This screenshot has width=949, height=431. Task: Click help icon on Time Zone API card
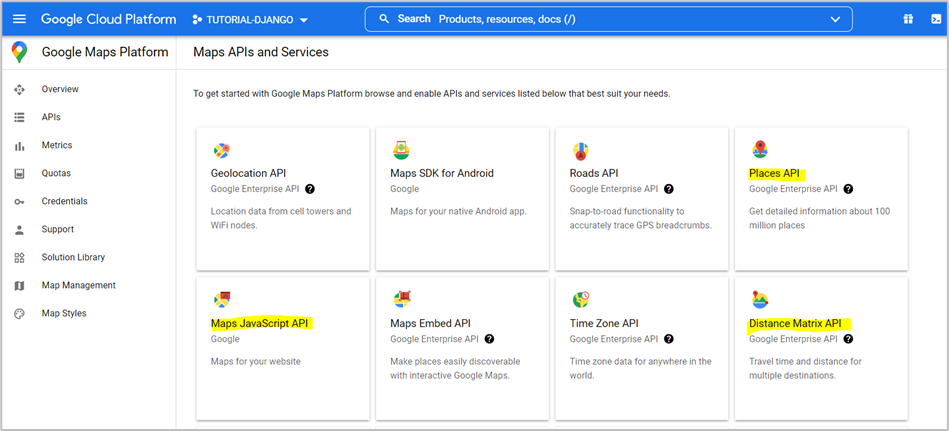[669, 339]
